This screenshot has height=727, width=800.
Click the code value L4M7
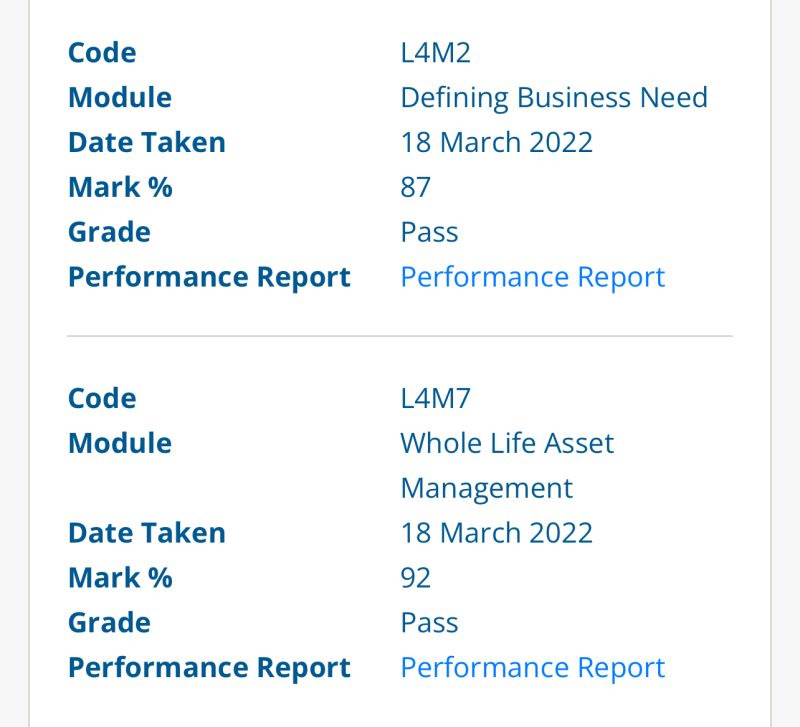coord(432,397)
